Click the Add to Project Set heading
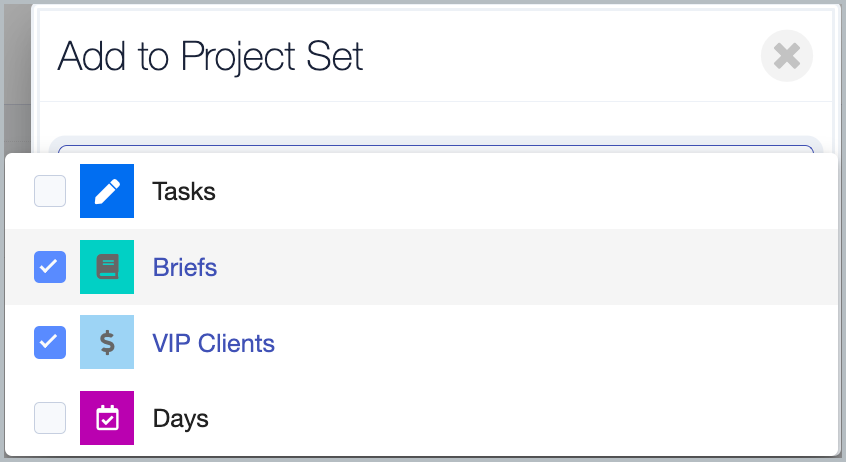 [x=210, y=56]
